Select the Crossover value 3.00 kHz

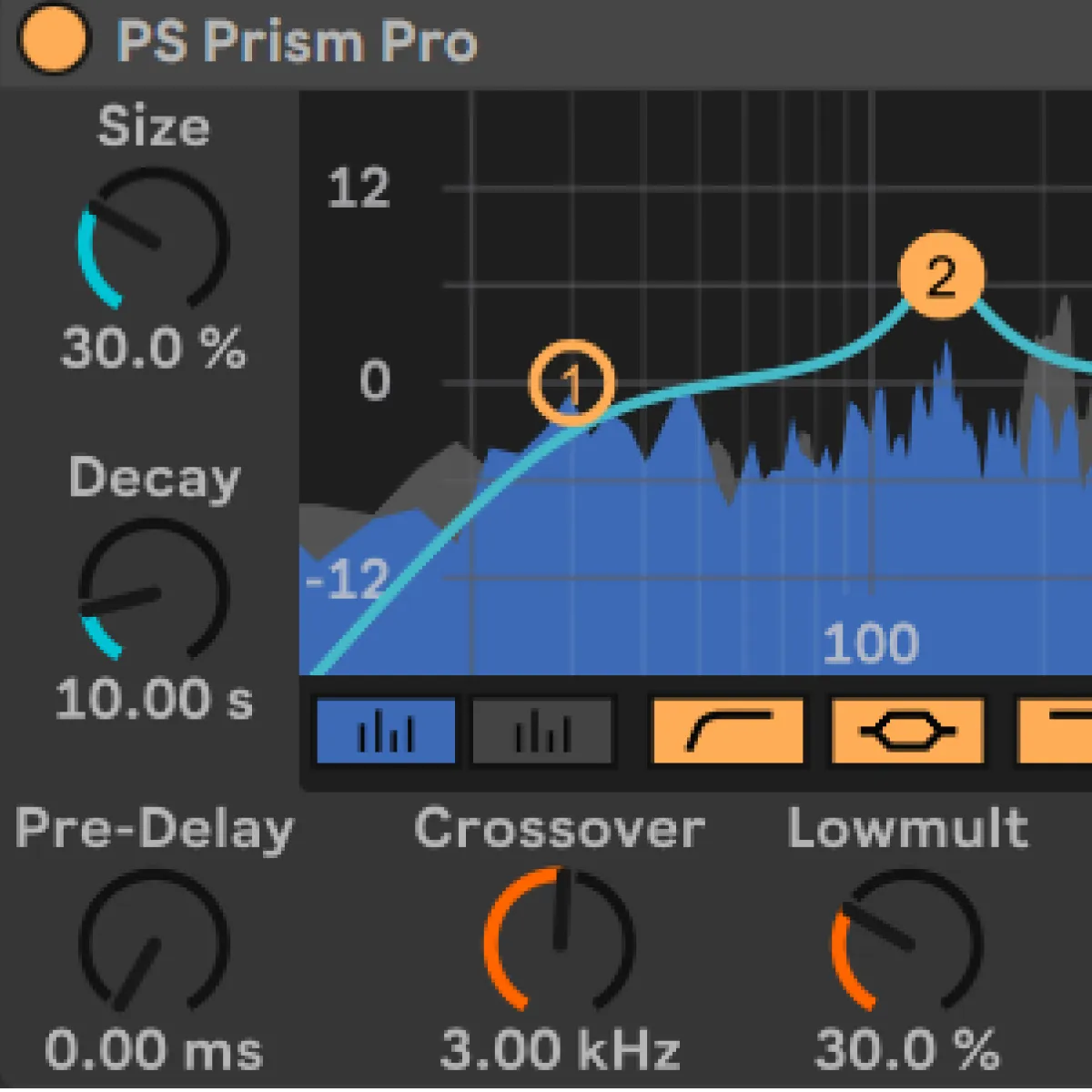tap(560, 1049)
